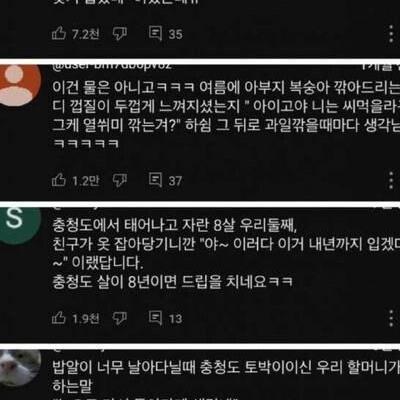Select the 복숭아 깎아드리는 comment text
Image resolution: width=400 pixels, height=400 pixels.
pyautogui.click(x=226, y=115)
